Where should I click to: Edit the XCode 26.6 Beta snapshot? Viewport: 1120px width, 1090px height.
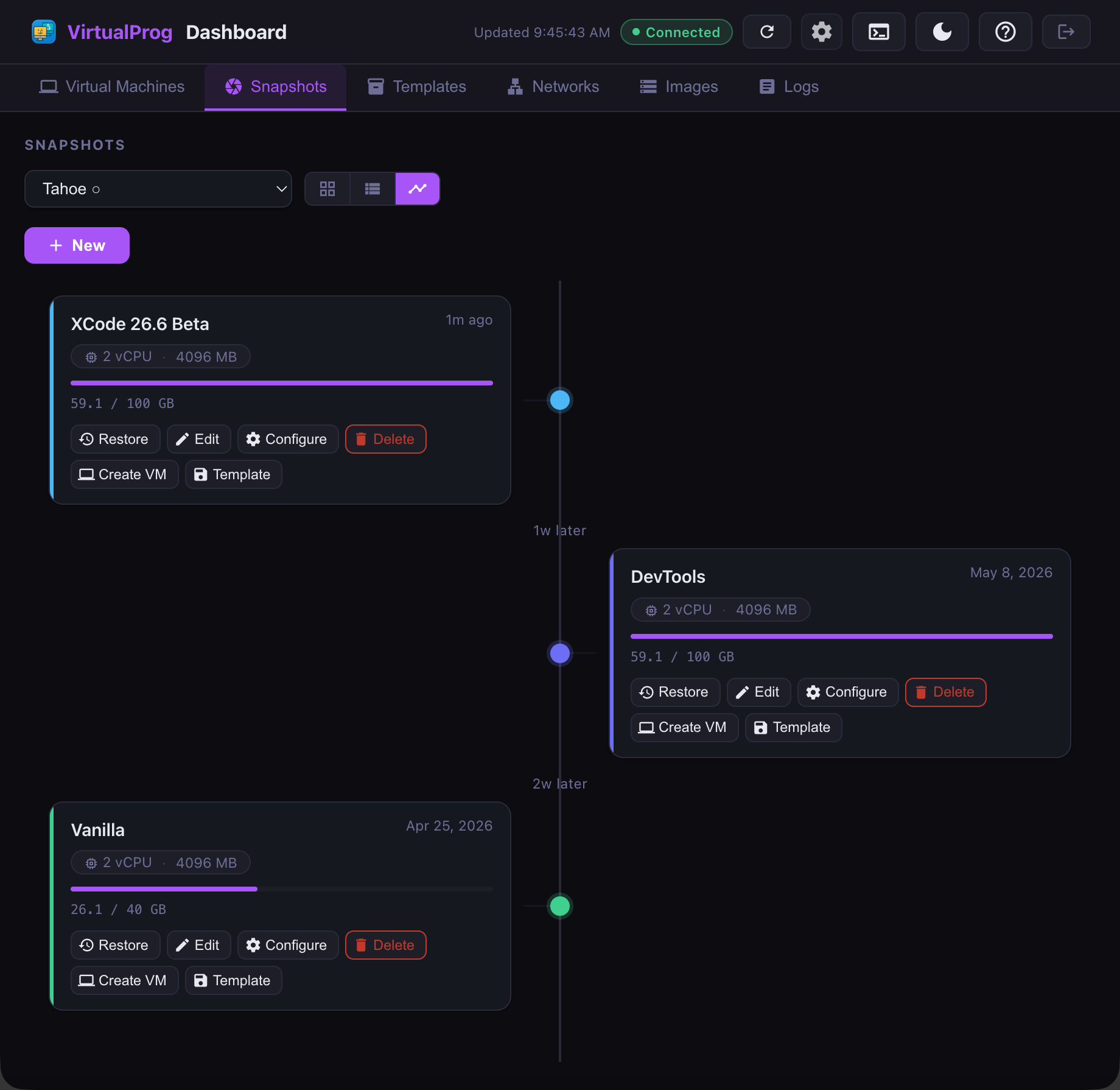198,439
